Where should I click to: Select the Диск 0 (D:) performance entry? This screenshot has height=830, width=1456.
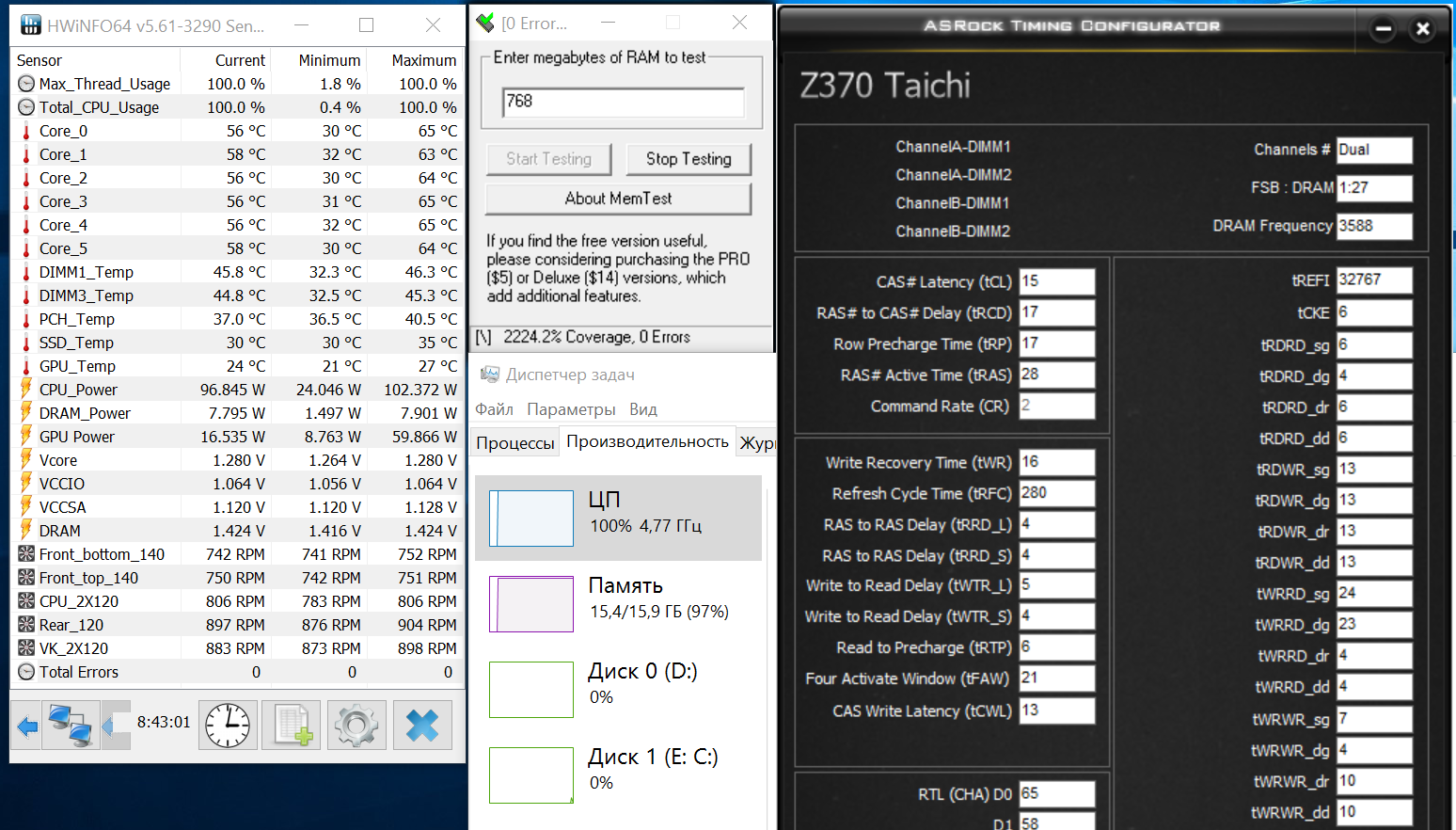(x=618, y=690)
